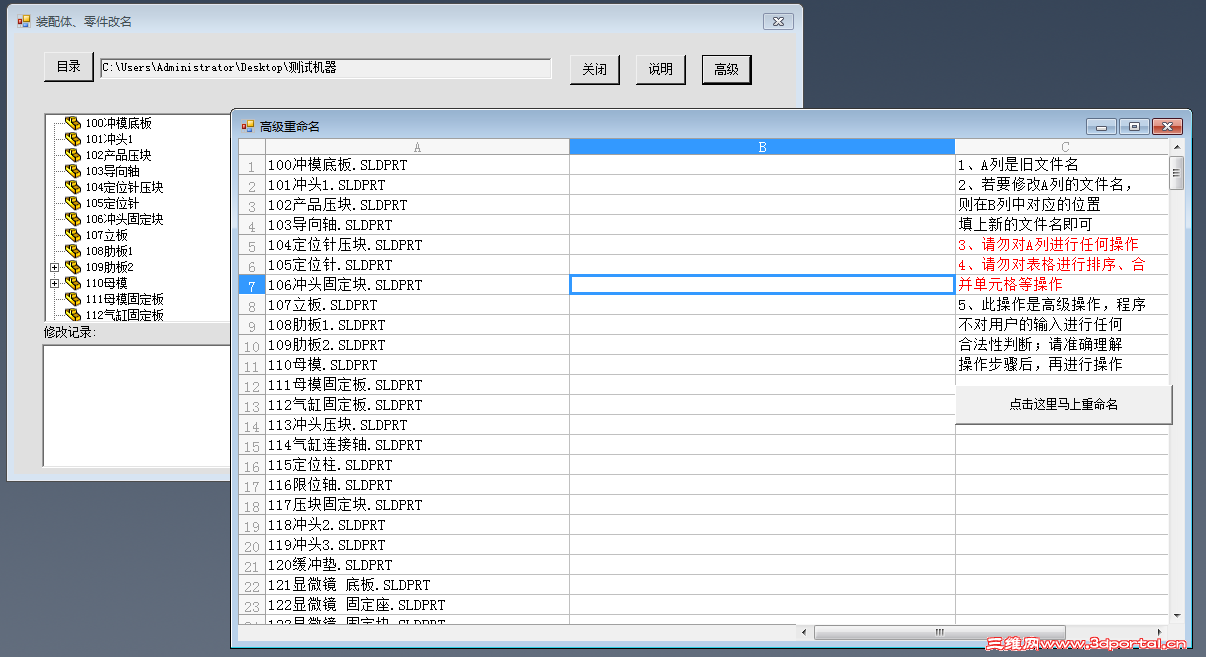Image resolution: width=1206 pixels, height=657 pixels.
Task: Click cell 111母模固定板.SLDPRT
Action: 417,385
